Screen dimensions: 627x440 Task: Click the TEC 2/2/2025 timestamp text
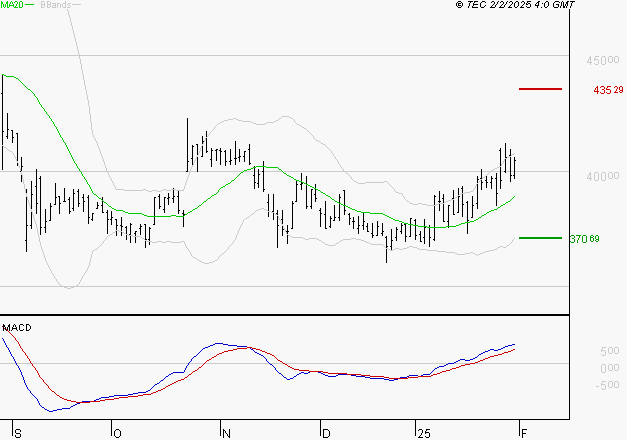tap(515, 4)
